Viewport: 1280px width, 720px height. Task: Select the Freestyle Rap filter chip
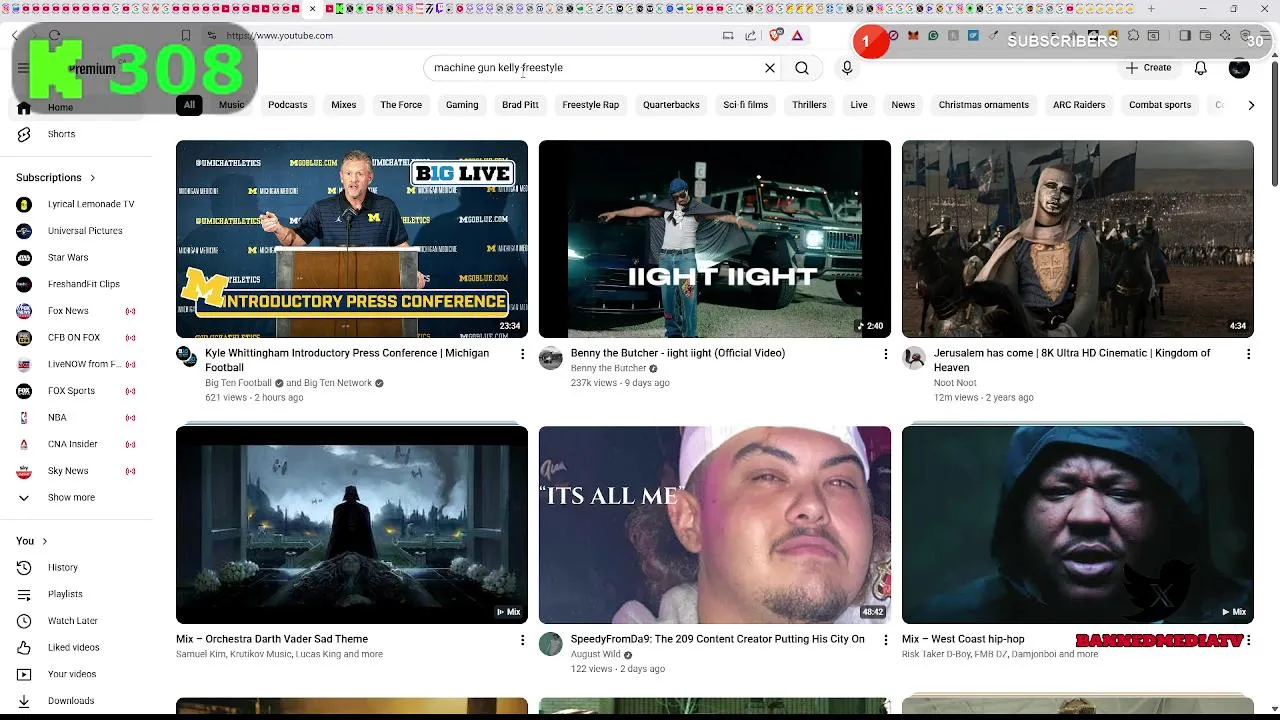click(x=591, y=105)
